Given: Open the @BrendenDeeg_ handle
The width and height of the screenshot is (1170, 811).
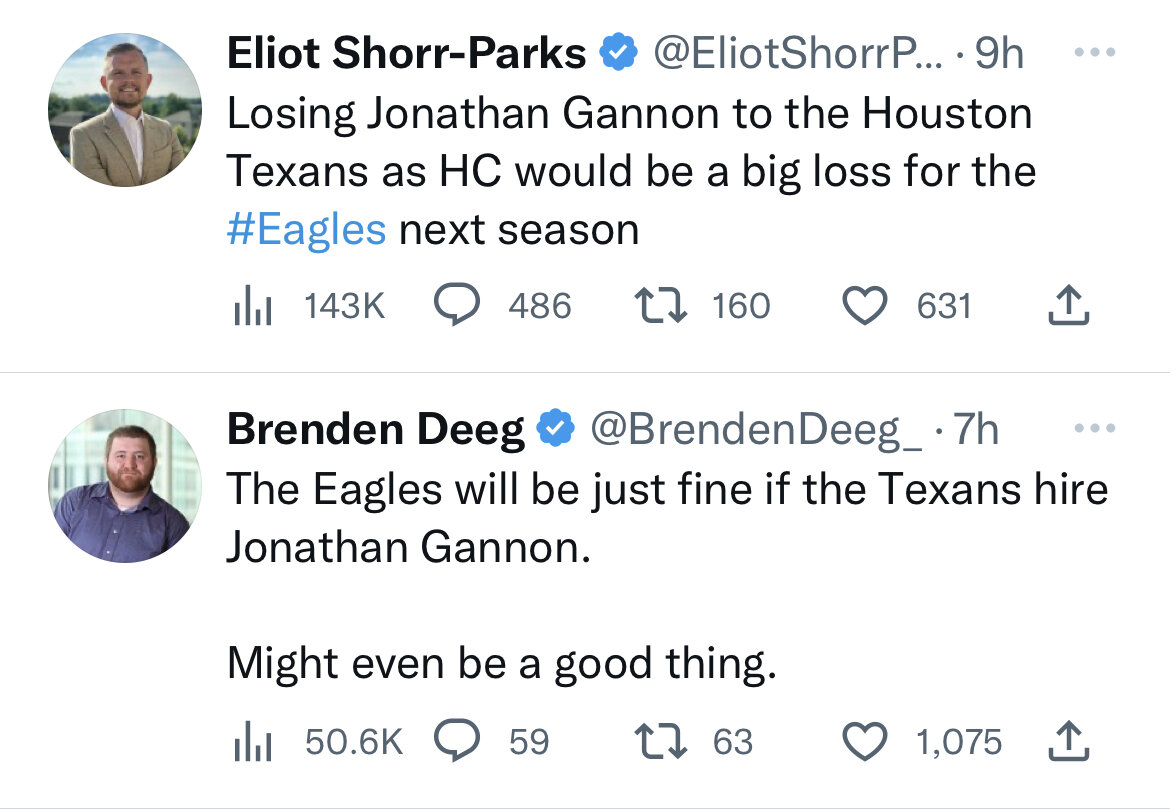Looking at the screenshot, I should tap(756, 430).
